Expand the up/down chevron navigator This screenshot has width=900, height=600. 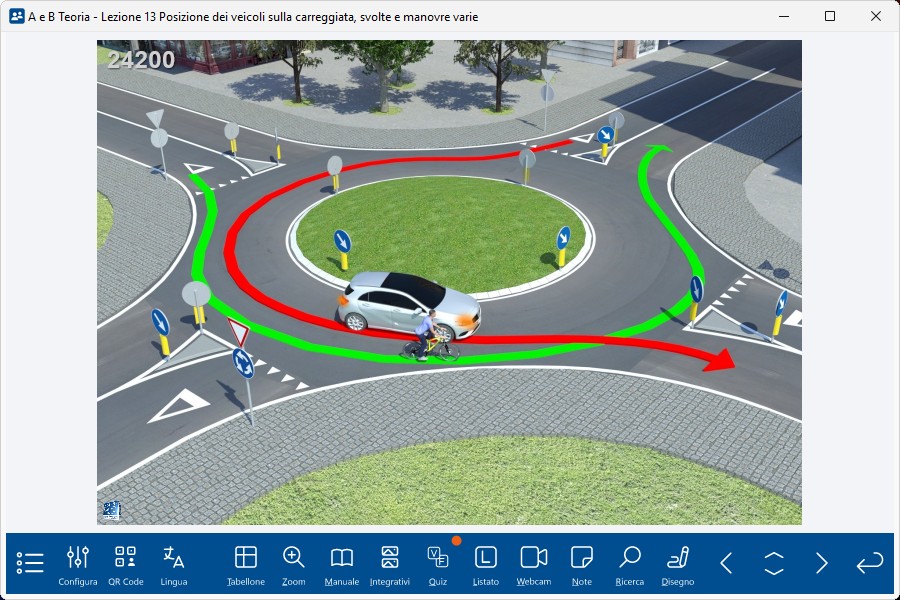click(774, 563)
